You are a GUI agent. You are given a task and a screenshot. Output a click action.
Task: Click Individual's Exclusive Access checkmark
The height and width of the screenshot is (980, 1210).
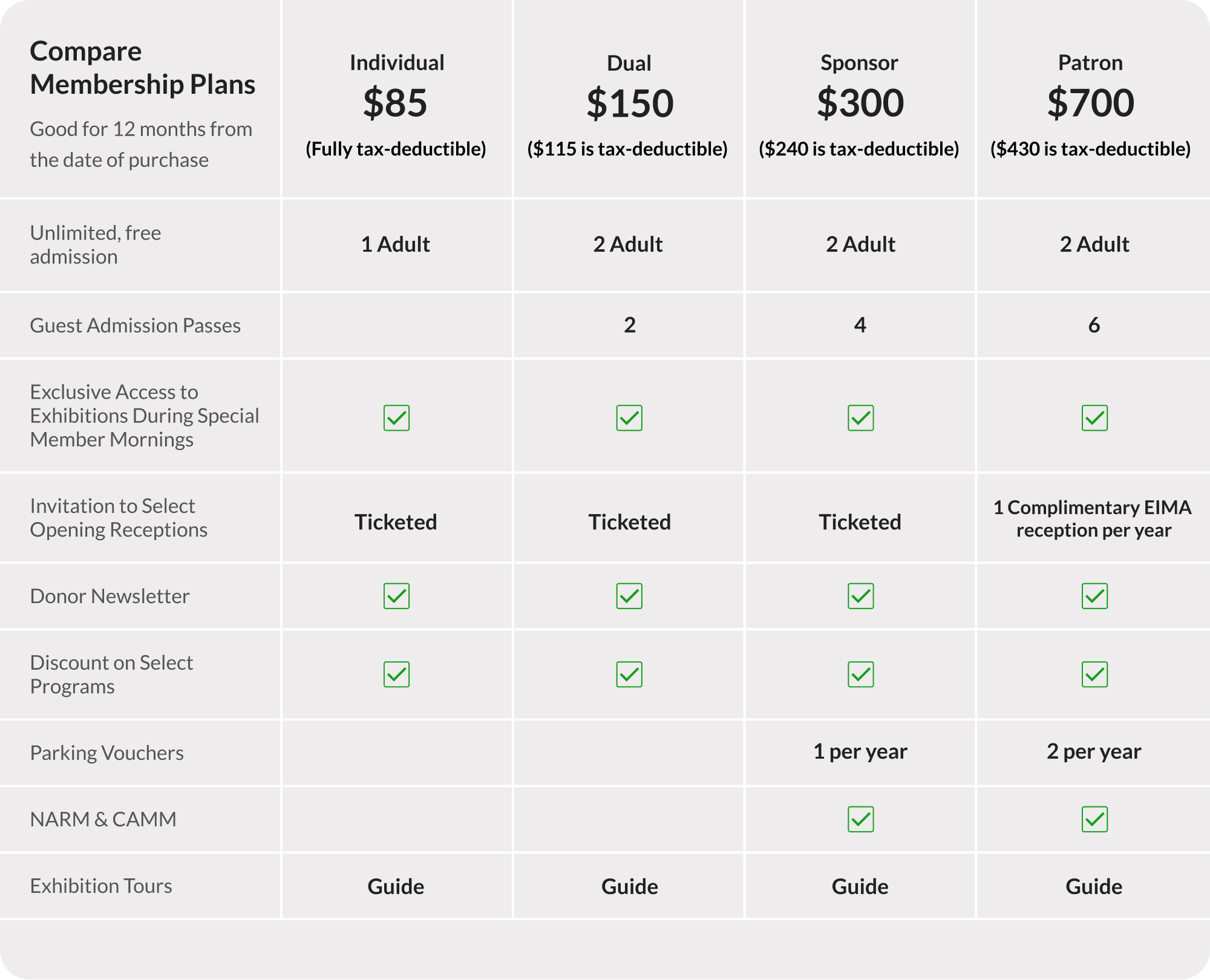pyautogui.click(x=396, y=418)
